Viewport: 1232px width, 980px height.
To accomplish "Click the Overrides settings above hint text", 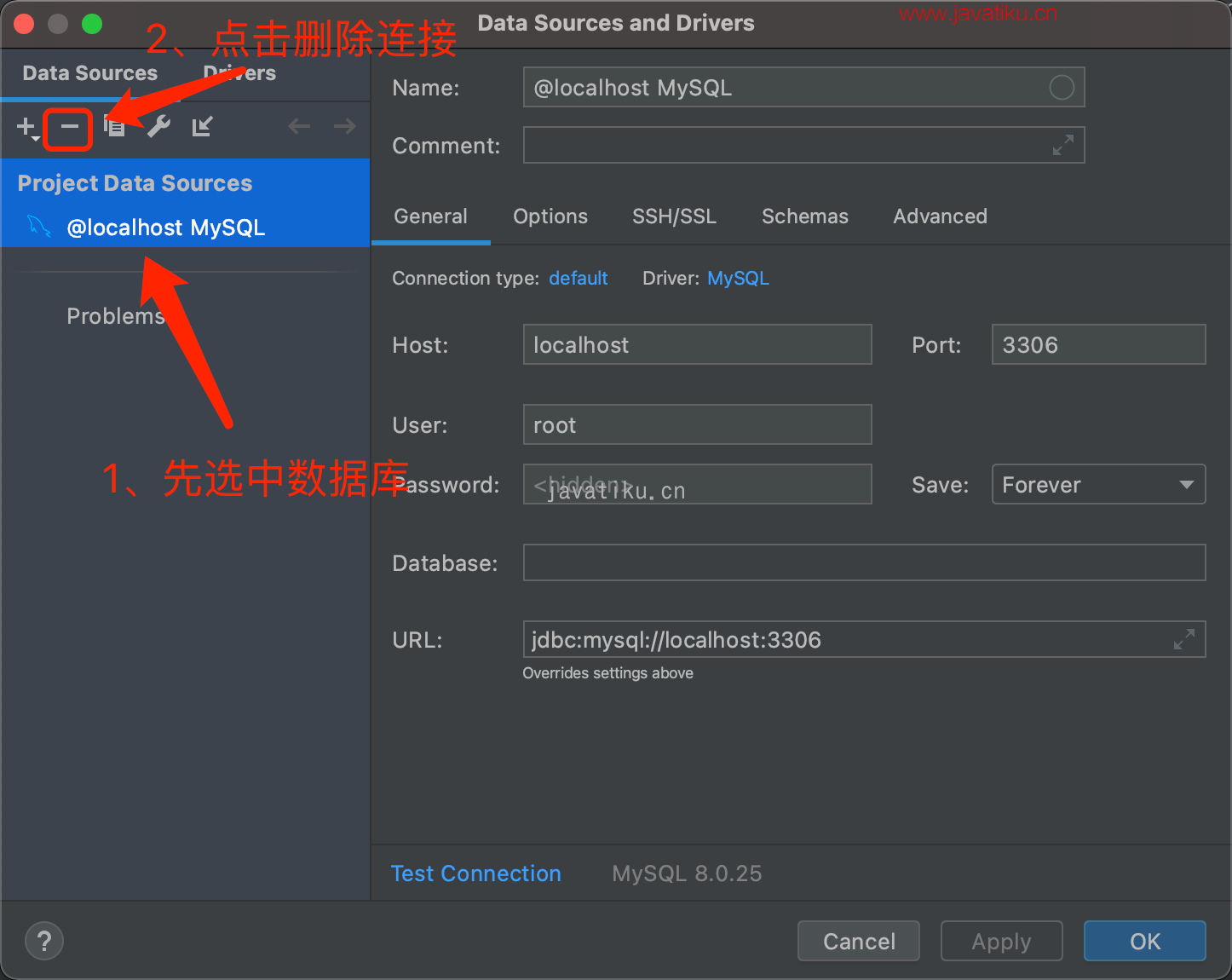I will click(x=607, y=673).
